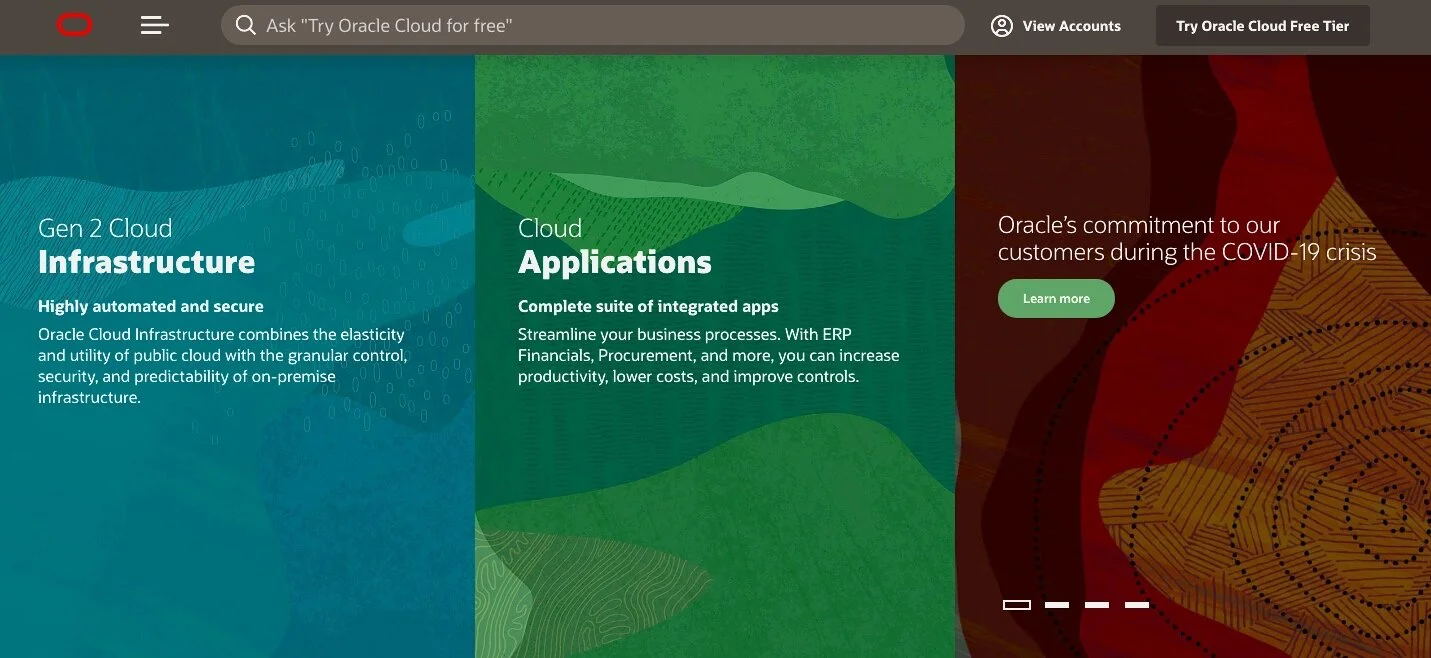
Task: Click the search magnifier icon
Action: pos(246,25)
